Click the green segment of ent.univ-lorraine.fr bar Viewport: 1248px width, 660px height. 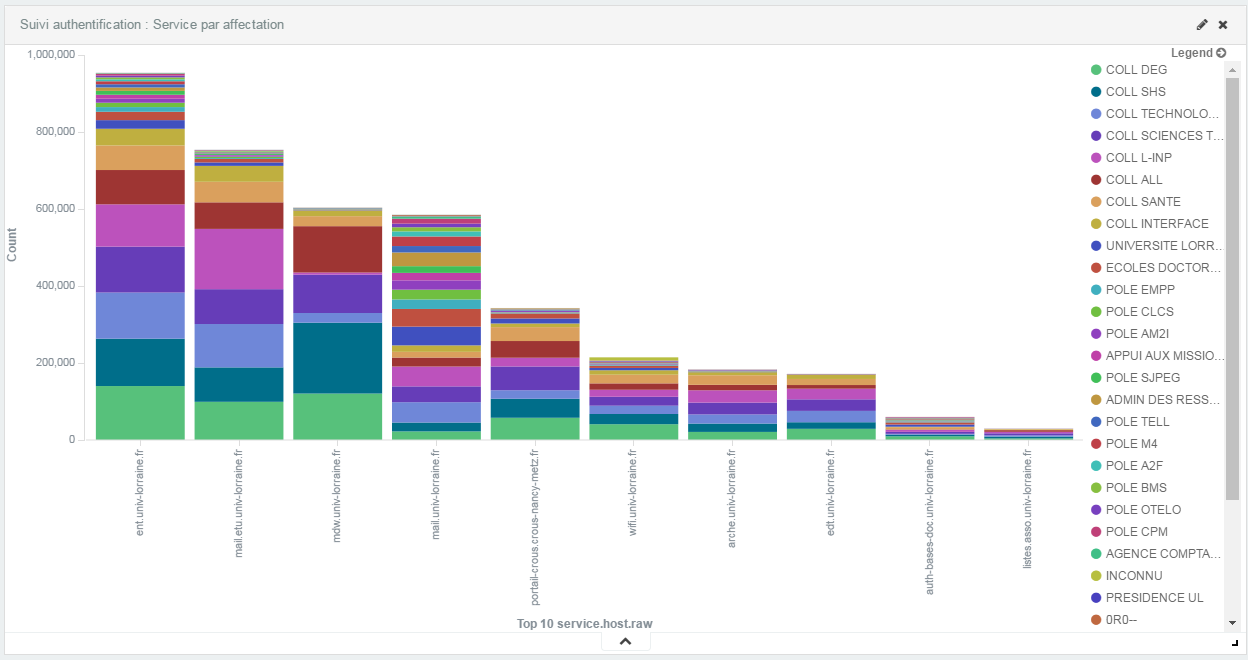[140, 412]
